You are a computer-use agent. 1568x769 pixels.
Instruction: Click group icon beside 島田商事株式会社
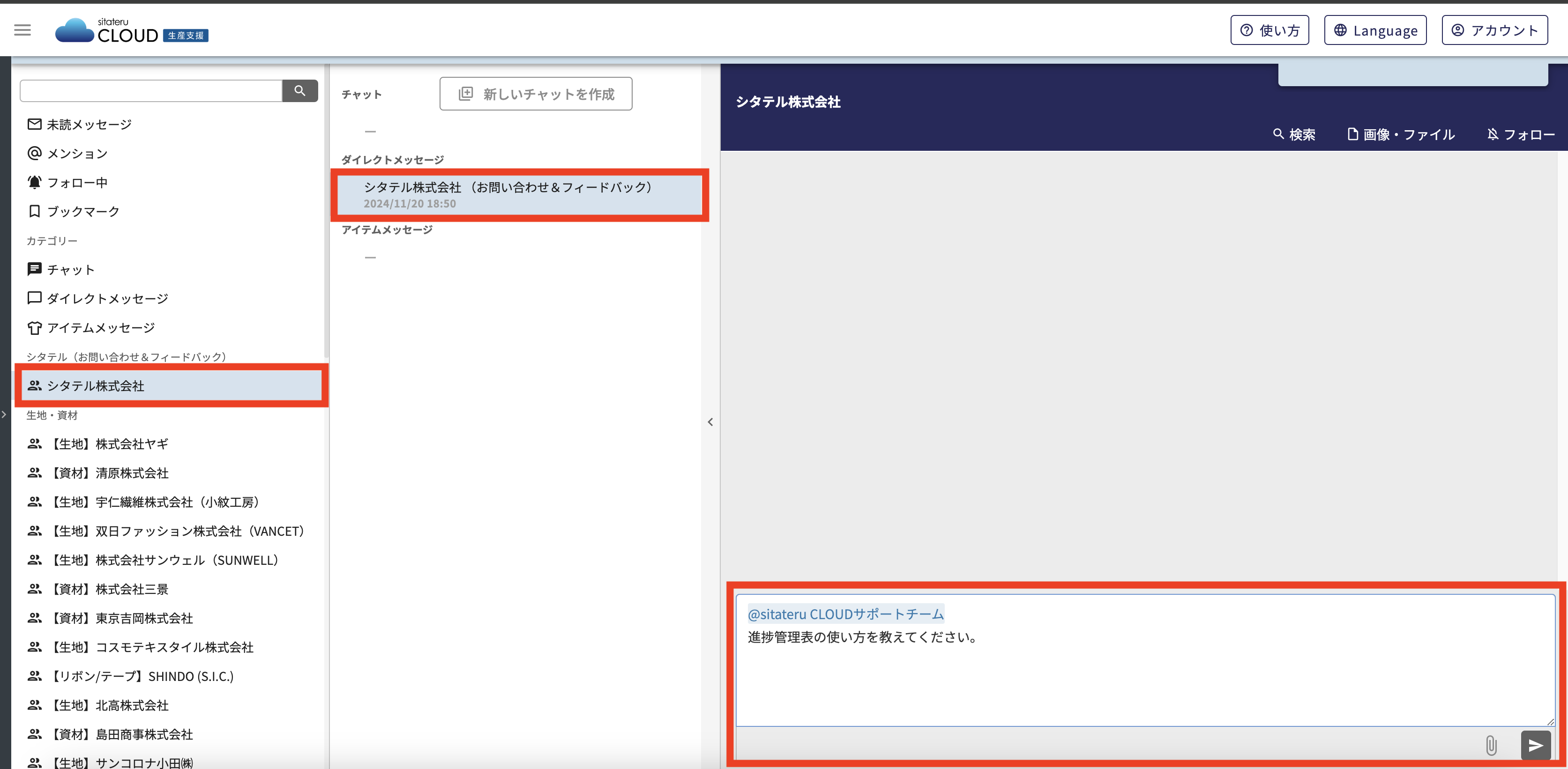(35, 734)
